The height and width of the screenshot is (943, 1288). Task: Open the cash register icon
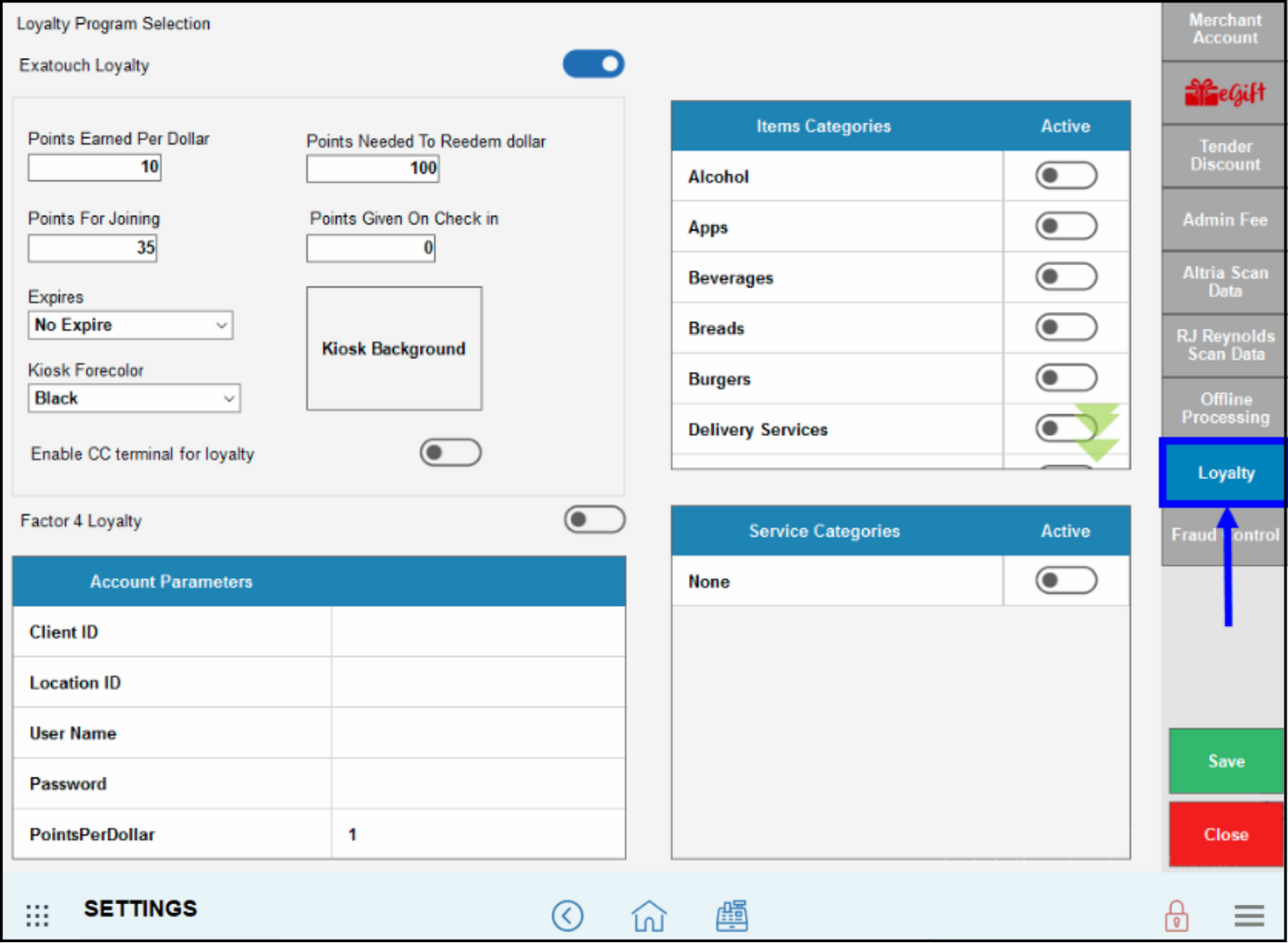tap(732, 915)
